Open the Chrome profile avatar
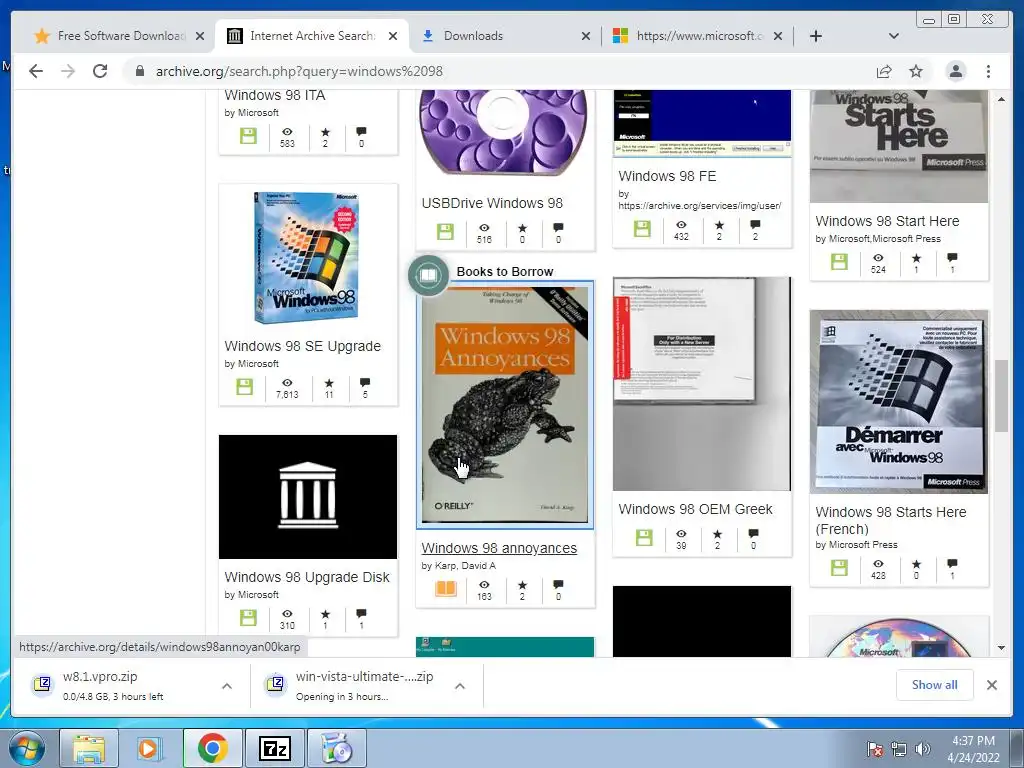The image size is (1024, 768). 956,71
